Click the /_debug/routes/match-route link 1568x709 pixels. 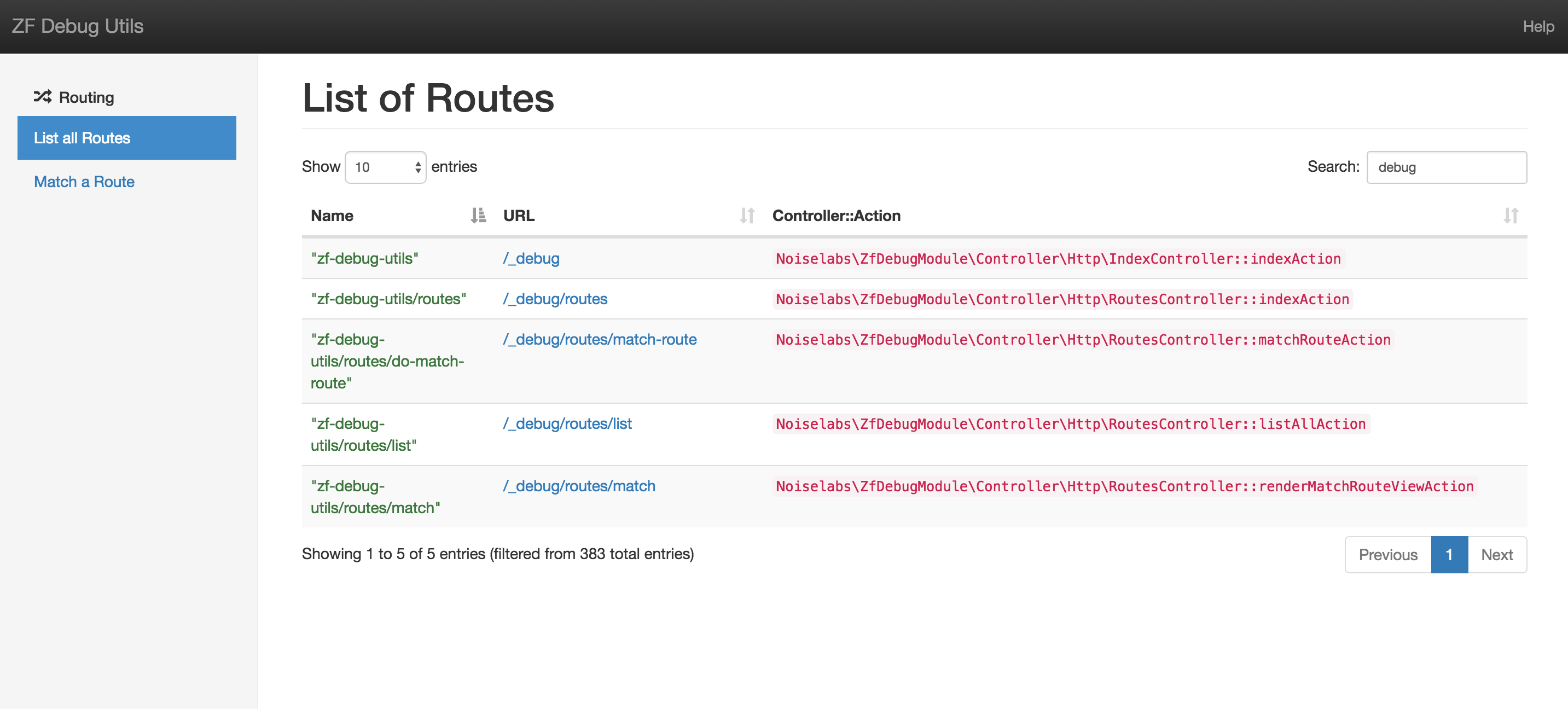pyautogui.click(x=599, y=339)
